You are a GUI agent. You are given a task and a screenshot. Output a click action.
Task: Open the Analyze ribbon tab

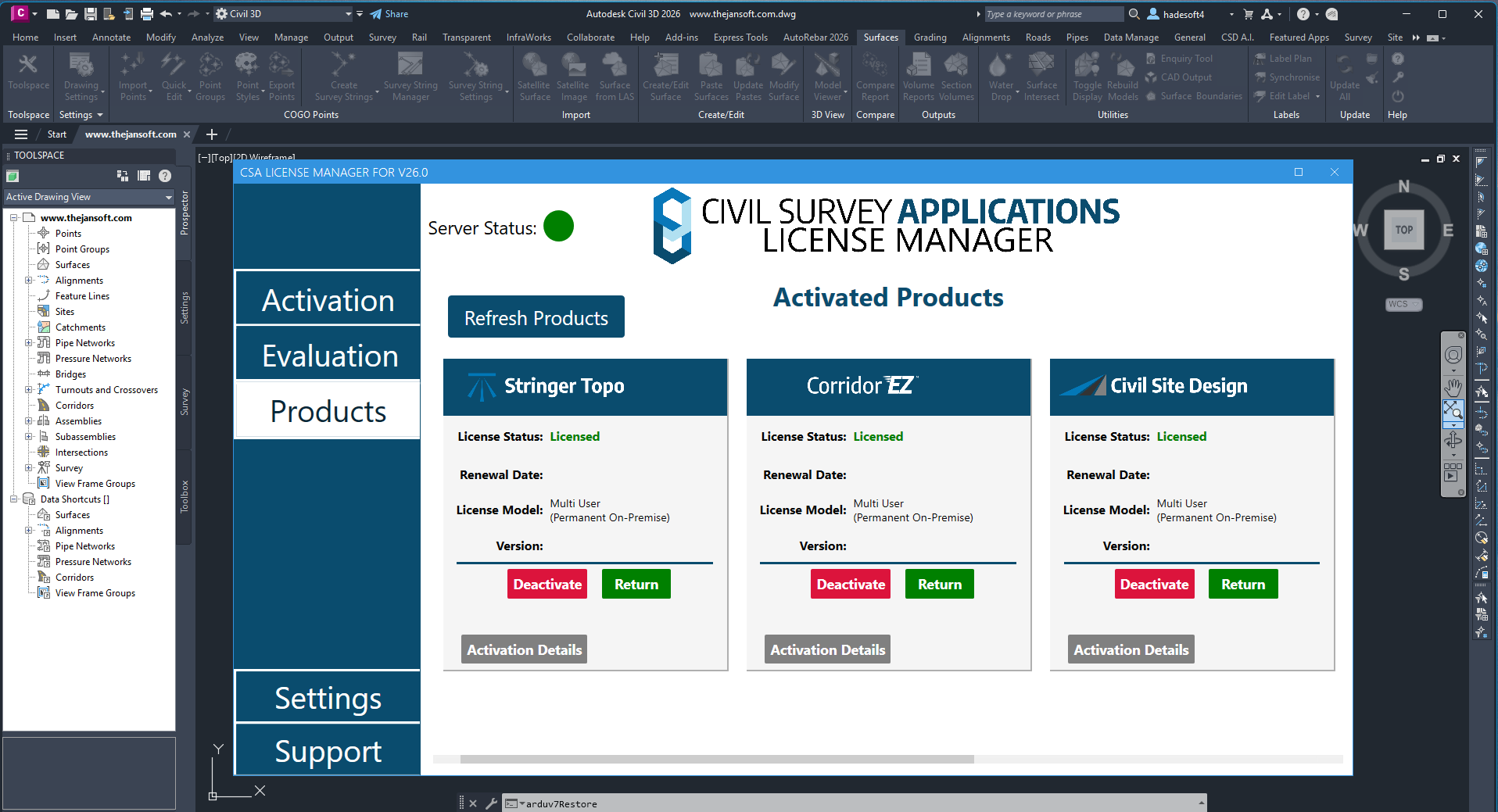coord(207,38)
